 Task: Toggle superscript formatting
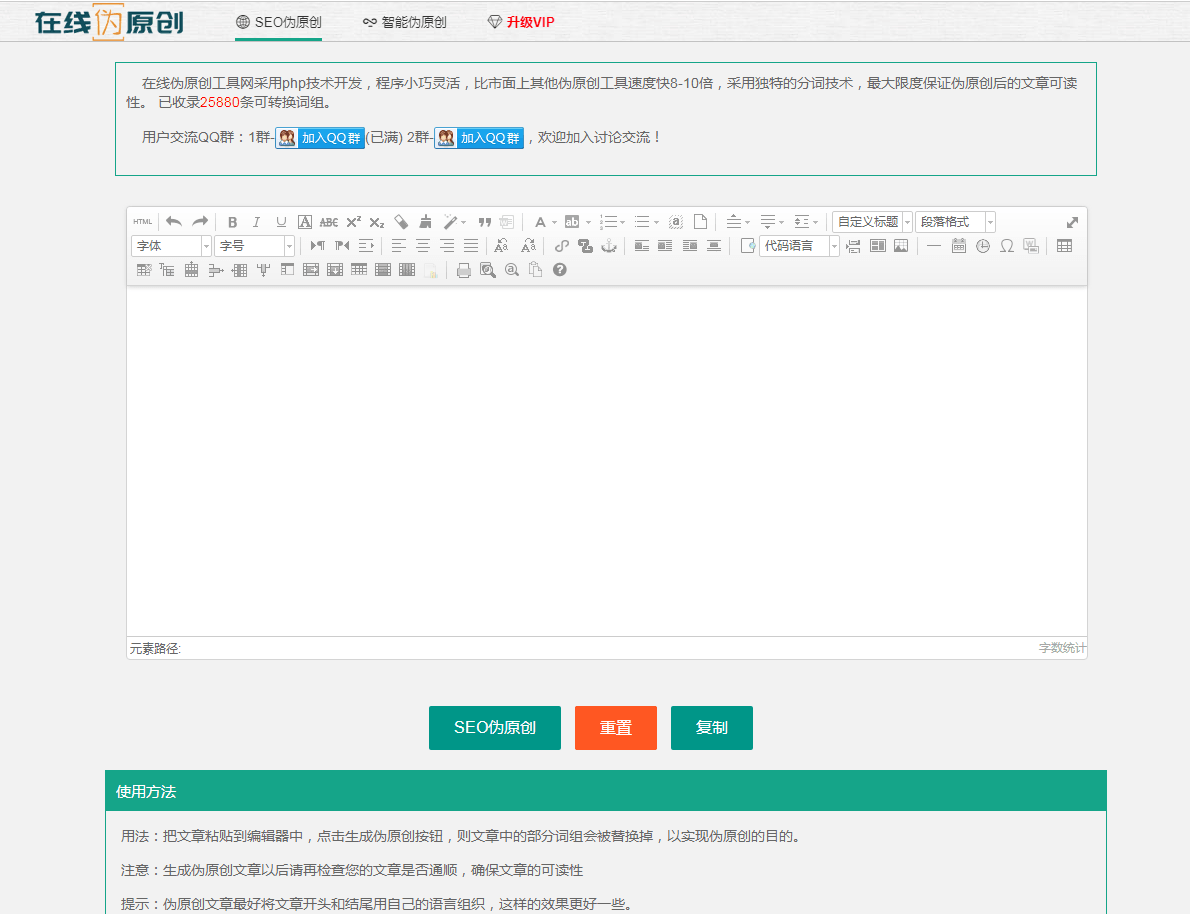pos(354,222)
